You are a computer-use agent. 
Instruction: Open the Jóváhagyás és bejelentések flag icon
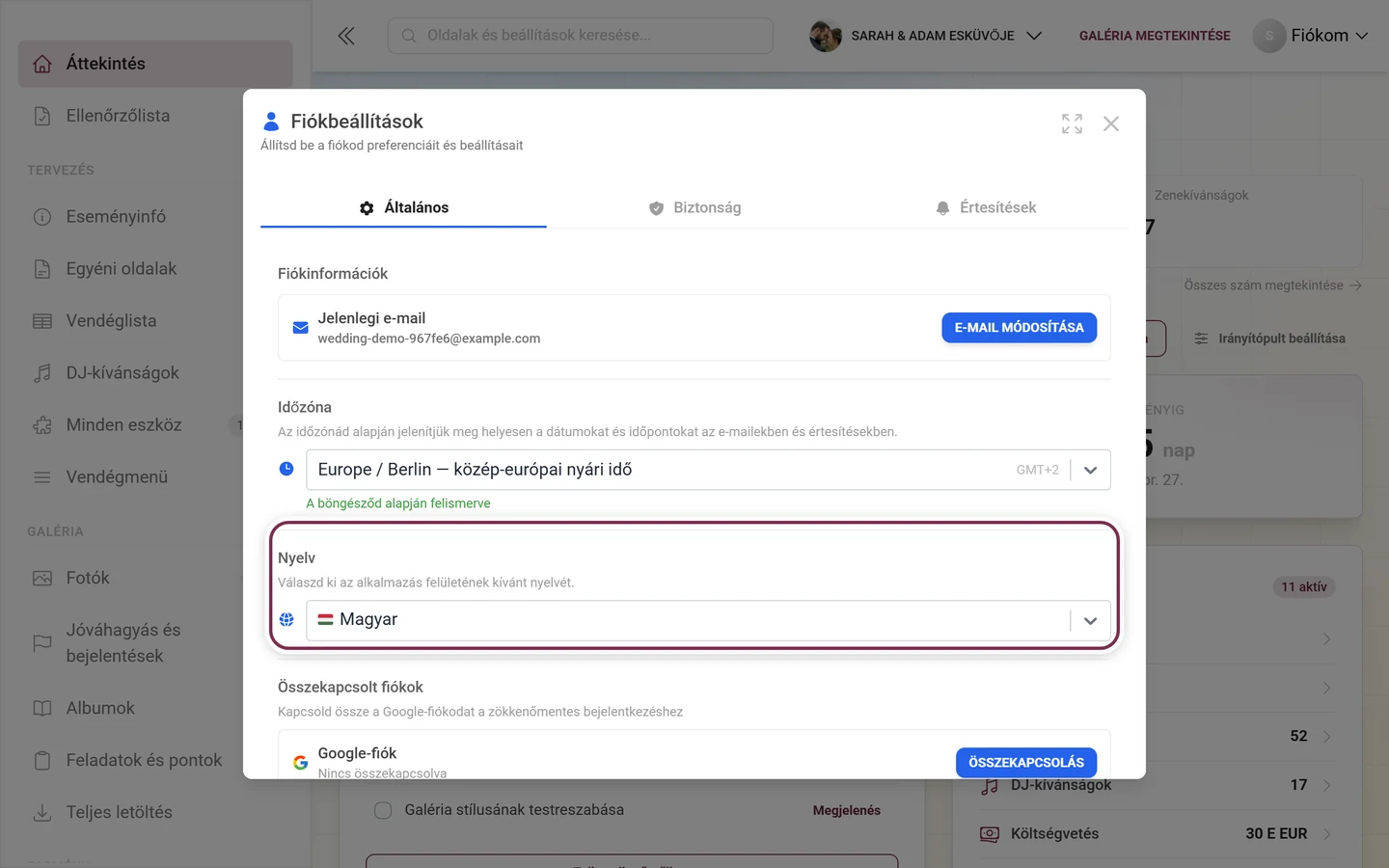point(42,642)
